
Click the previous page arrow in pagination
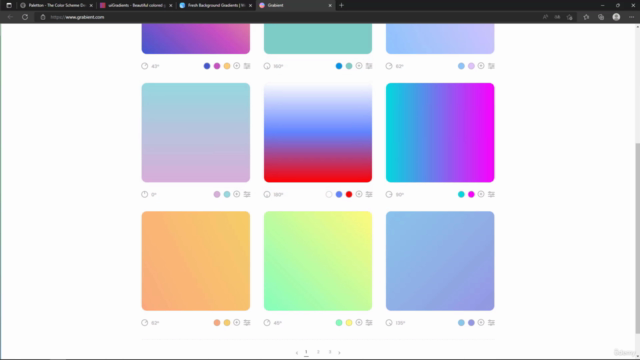297,353
